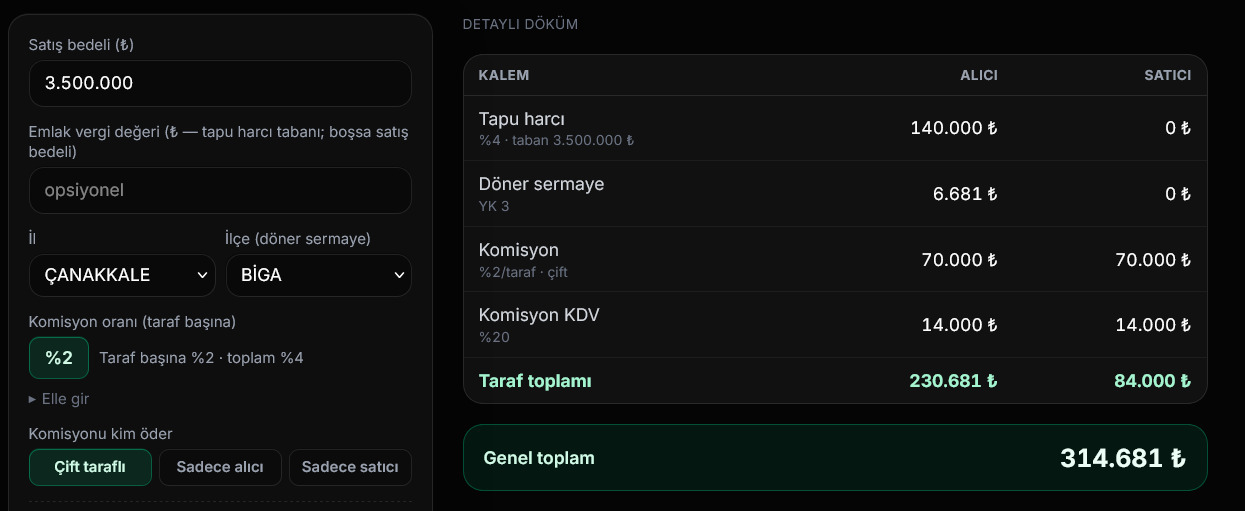1245x511 pixels.
Task: Choose Sadece satıcı commission payer
Action: pos(350,467)
